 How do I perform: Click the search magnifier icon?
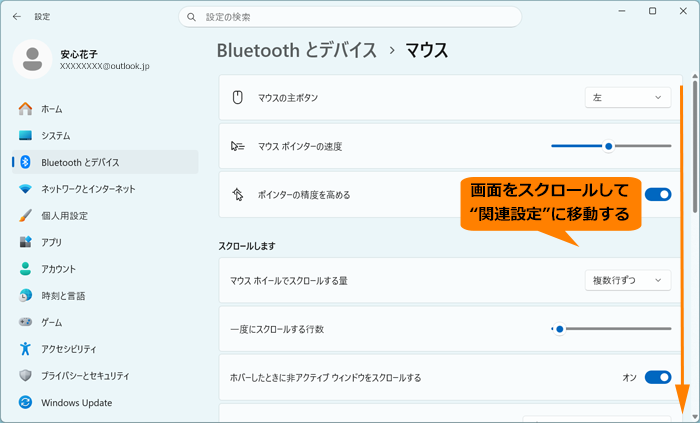[192, 17]
